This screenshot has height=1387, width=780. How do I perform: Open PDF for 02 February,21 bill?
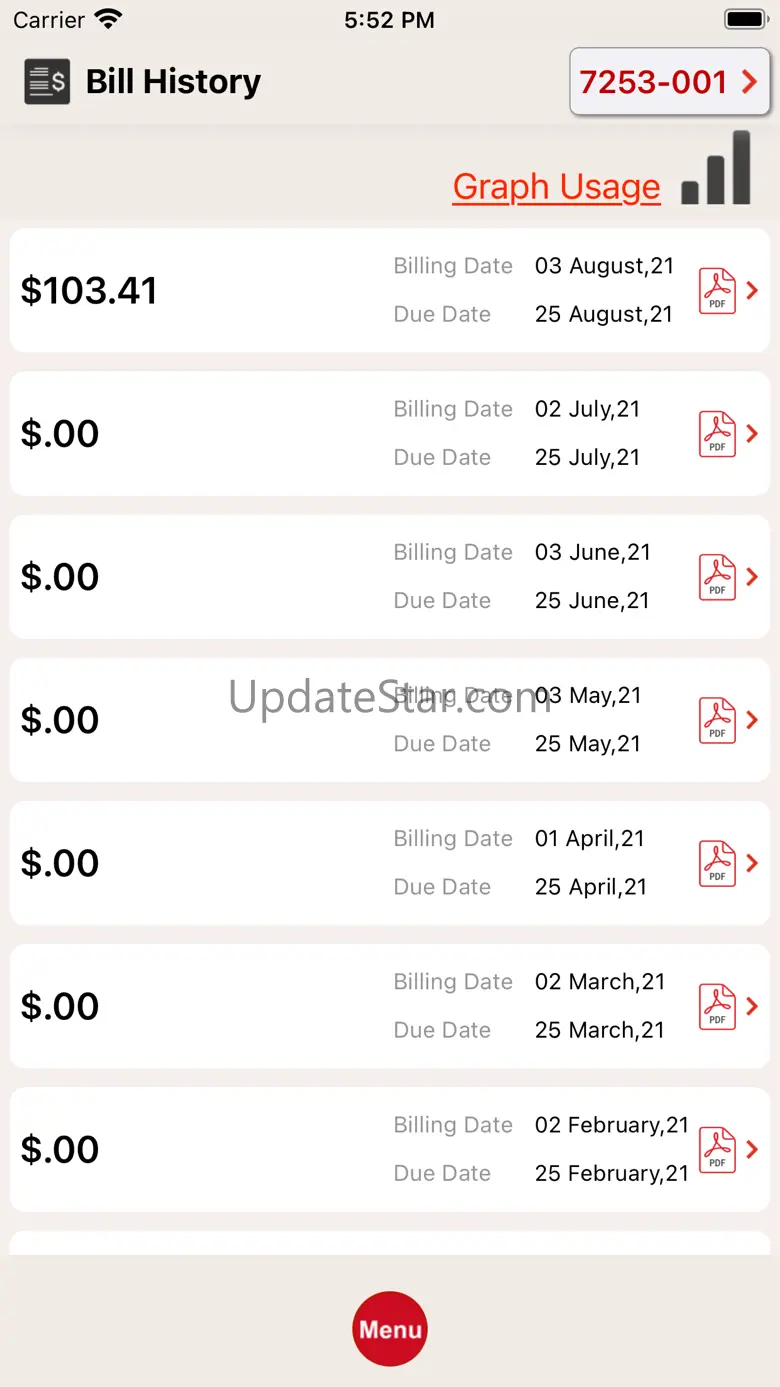(x=717, y=1149)
